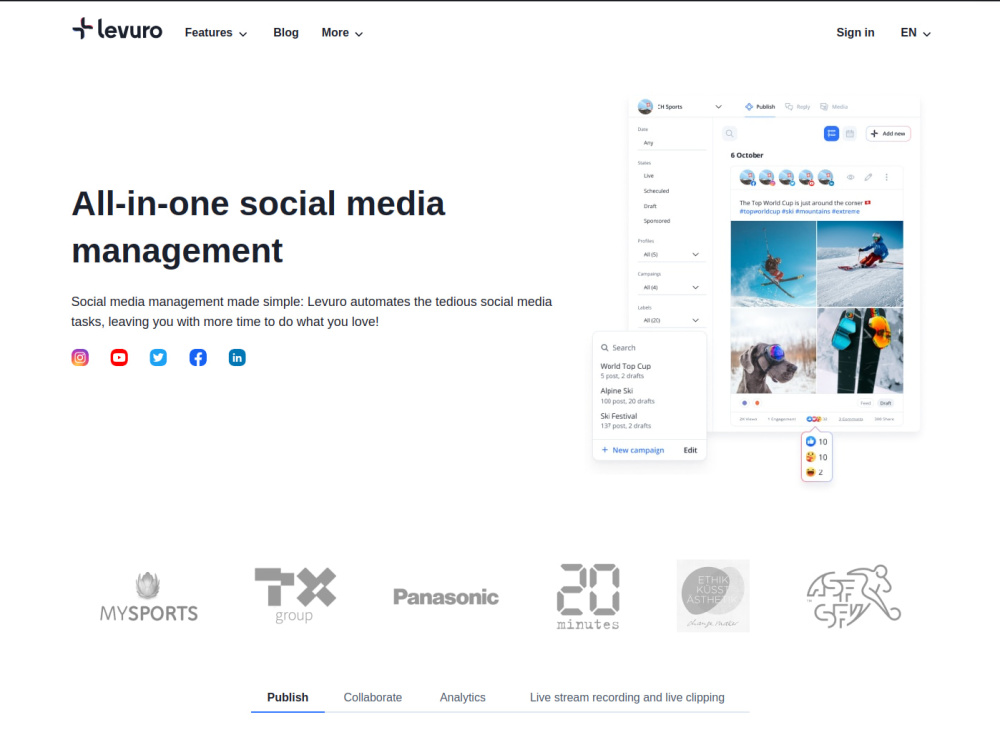Click the MySports logo

(149, 596)
